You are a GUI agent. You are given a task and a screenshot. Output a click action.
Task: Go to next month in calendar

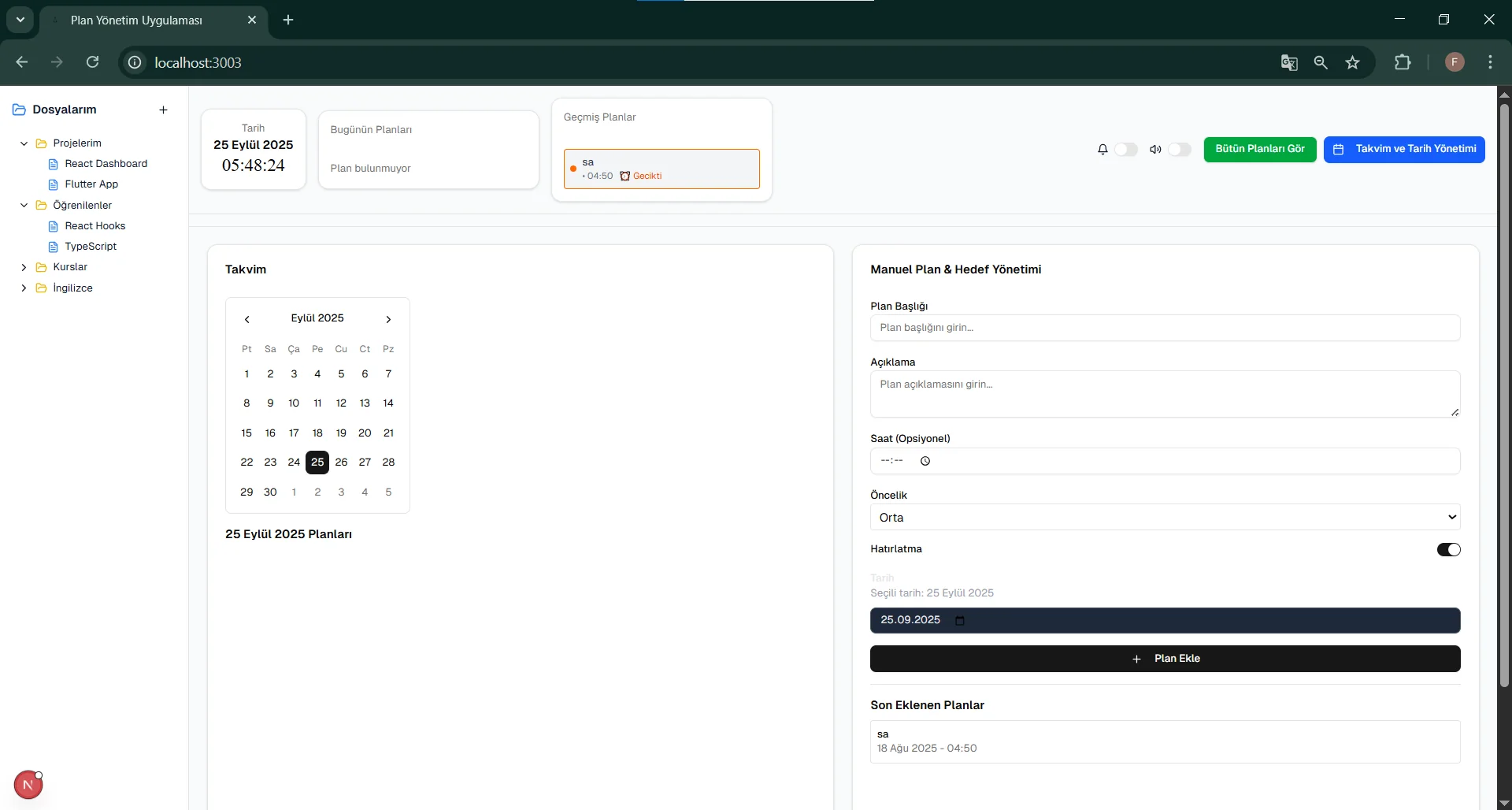388,319
